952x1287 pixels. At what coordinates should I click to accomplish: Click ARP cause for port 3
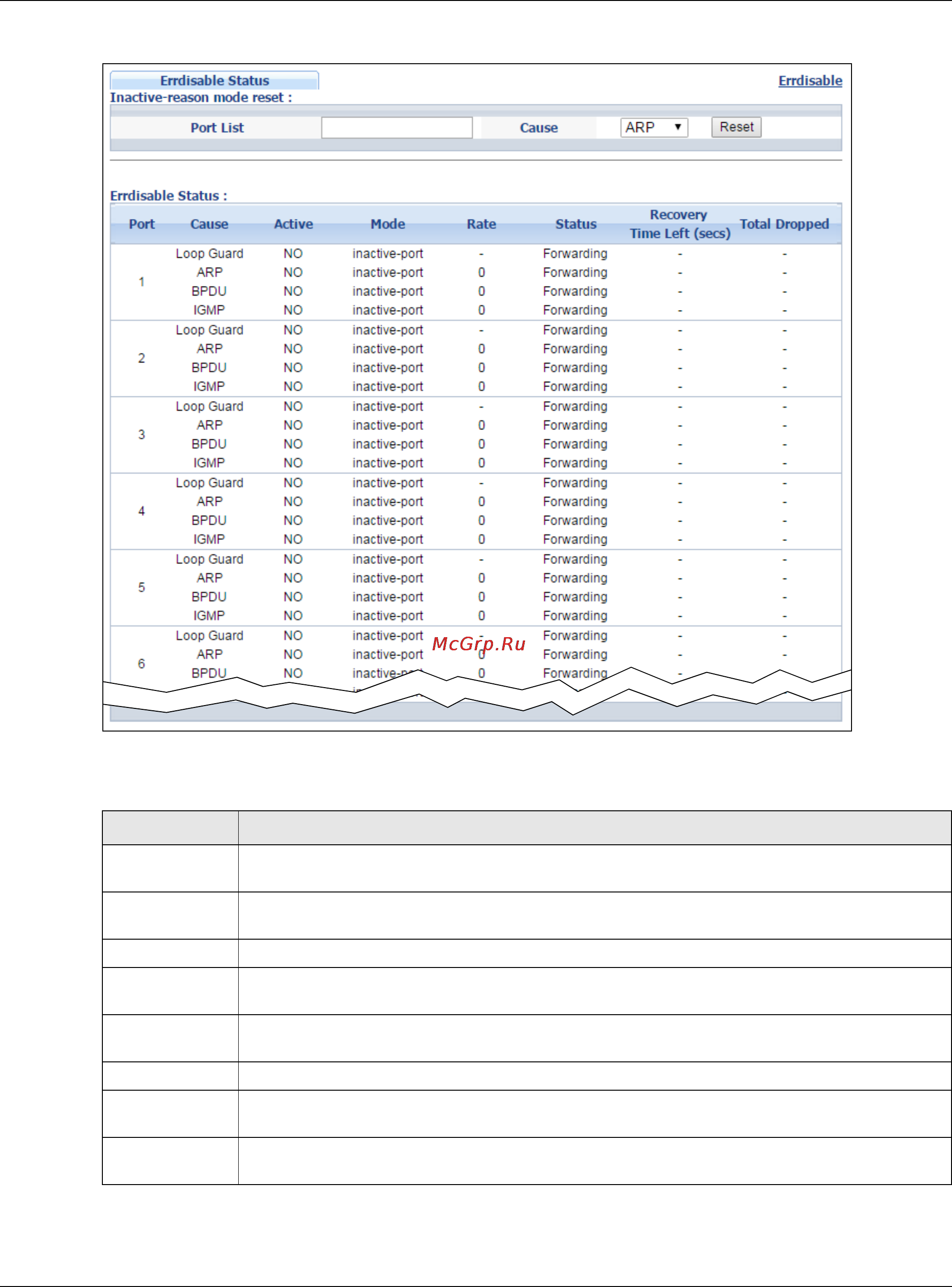(209, 425)
